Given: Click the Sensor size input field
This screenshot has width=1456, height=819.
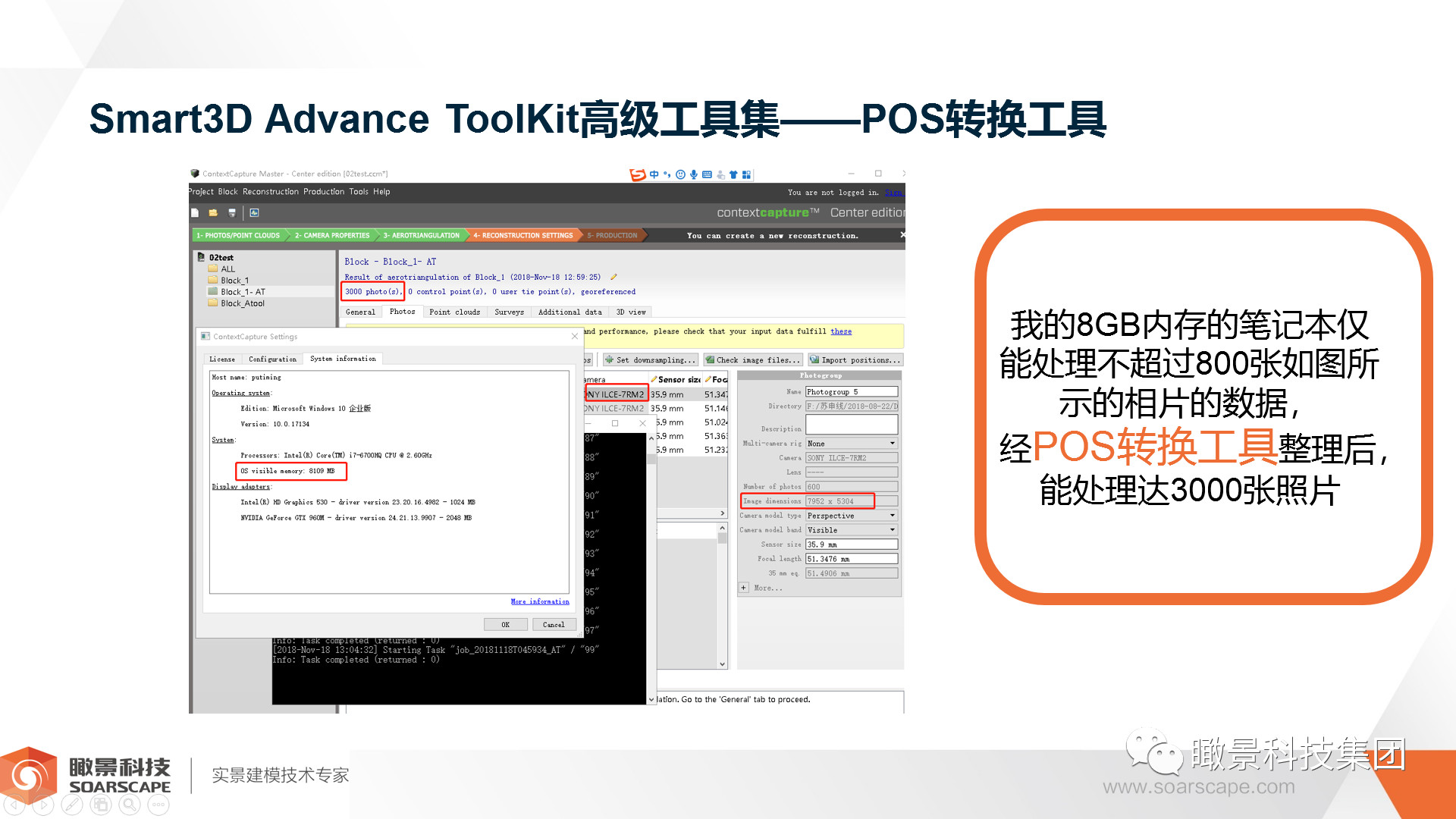Looking at the screenshot, I should point(852,544).
